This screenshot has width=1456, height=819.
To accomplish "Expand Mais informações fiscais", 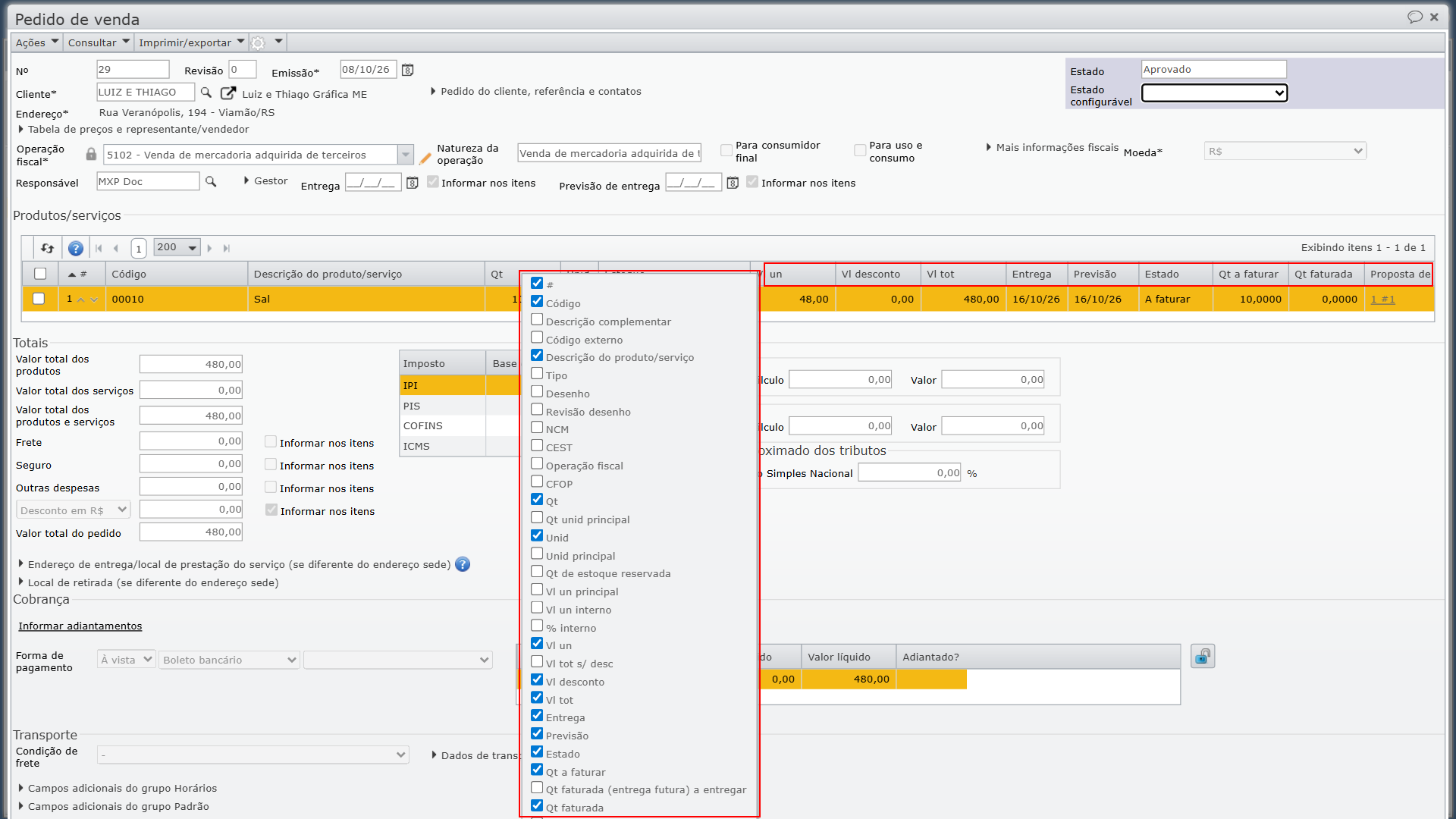I will coord(1052,147).
